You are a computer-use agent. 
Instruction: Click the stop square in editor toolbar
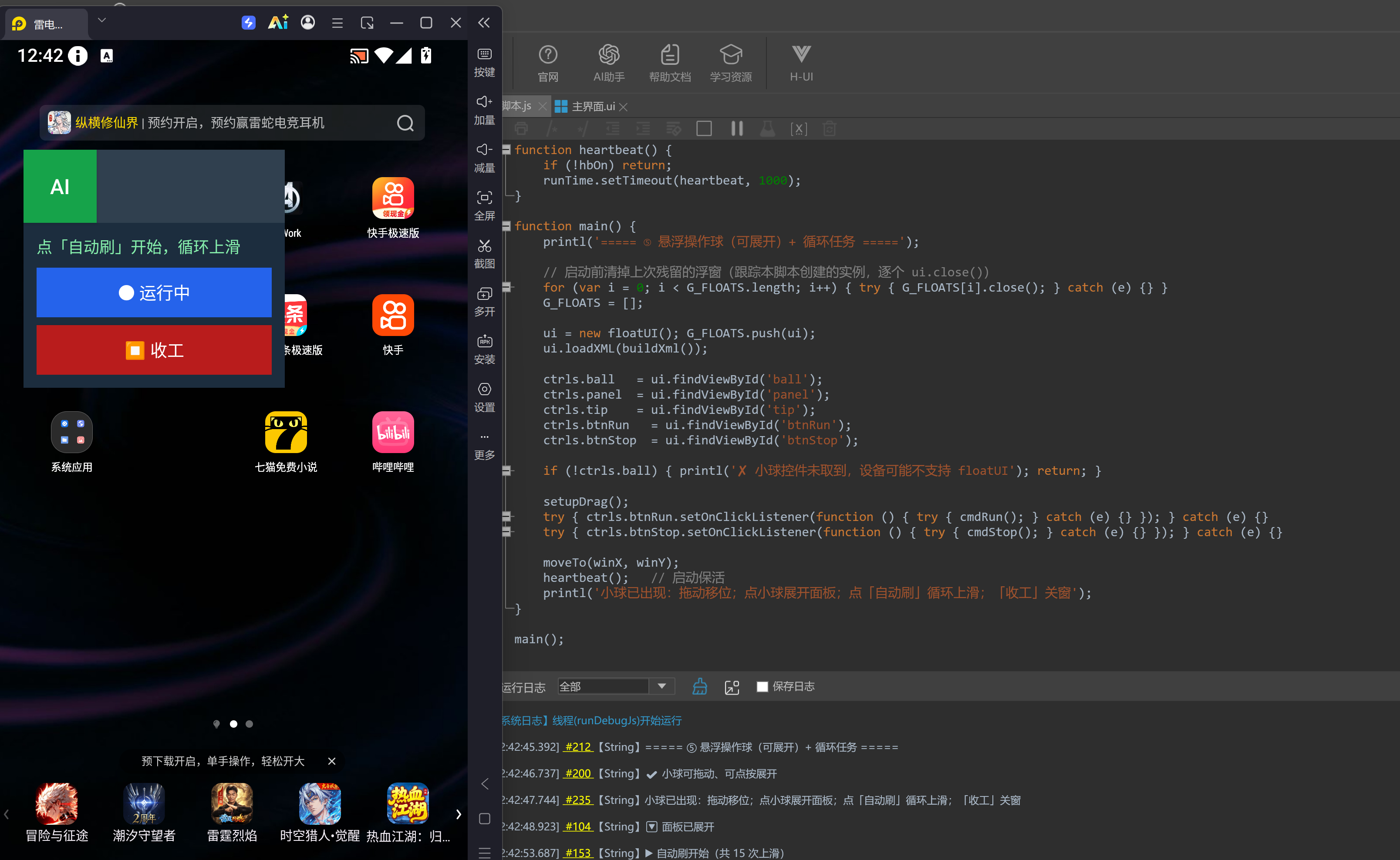click(704, 128)
